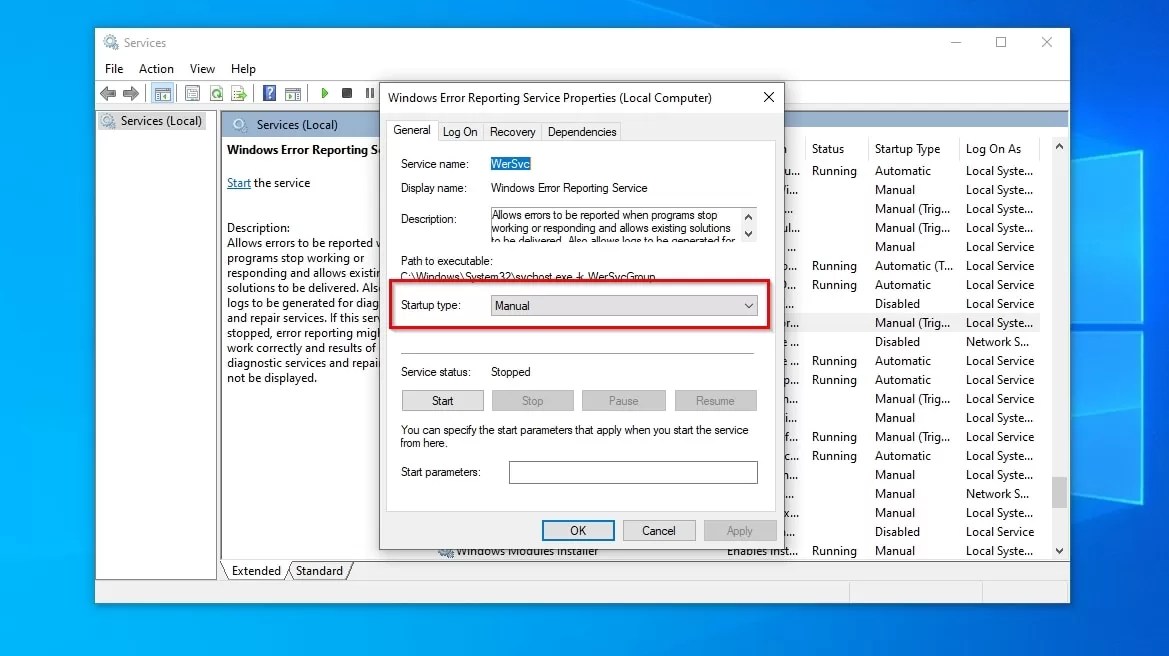Open the Action menu

tap(156, 68)
